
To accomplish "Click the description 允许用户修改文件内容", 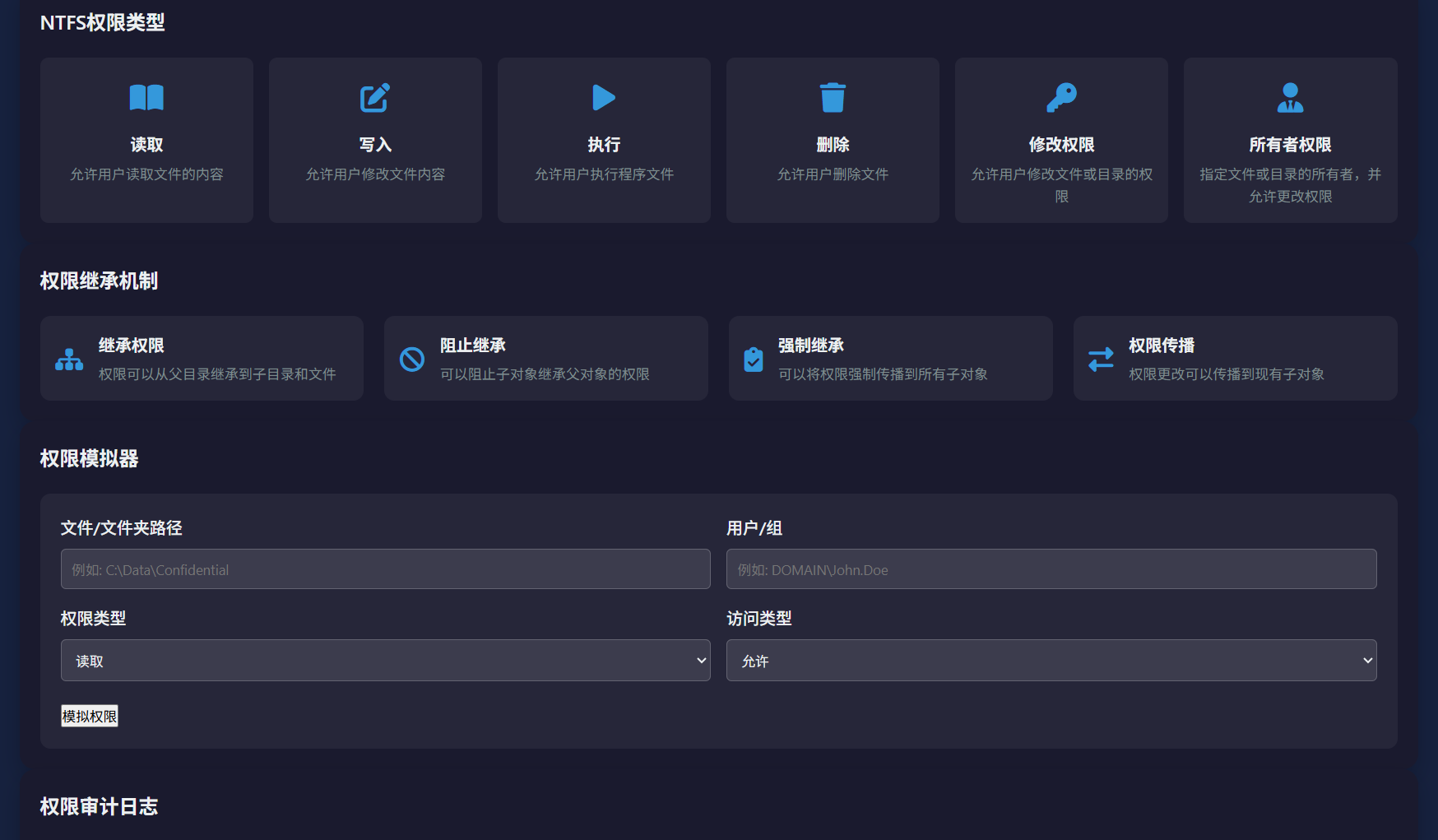I will (375, 174).
